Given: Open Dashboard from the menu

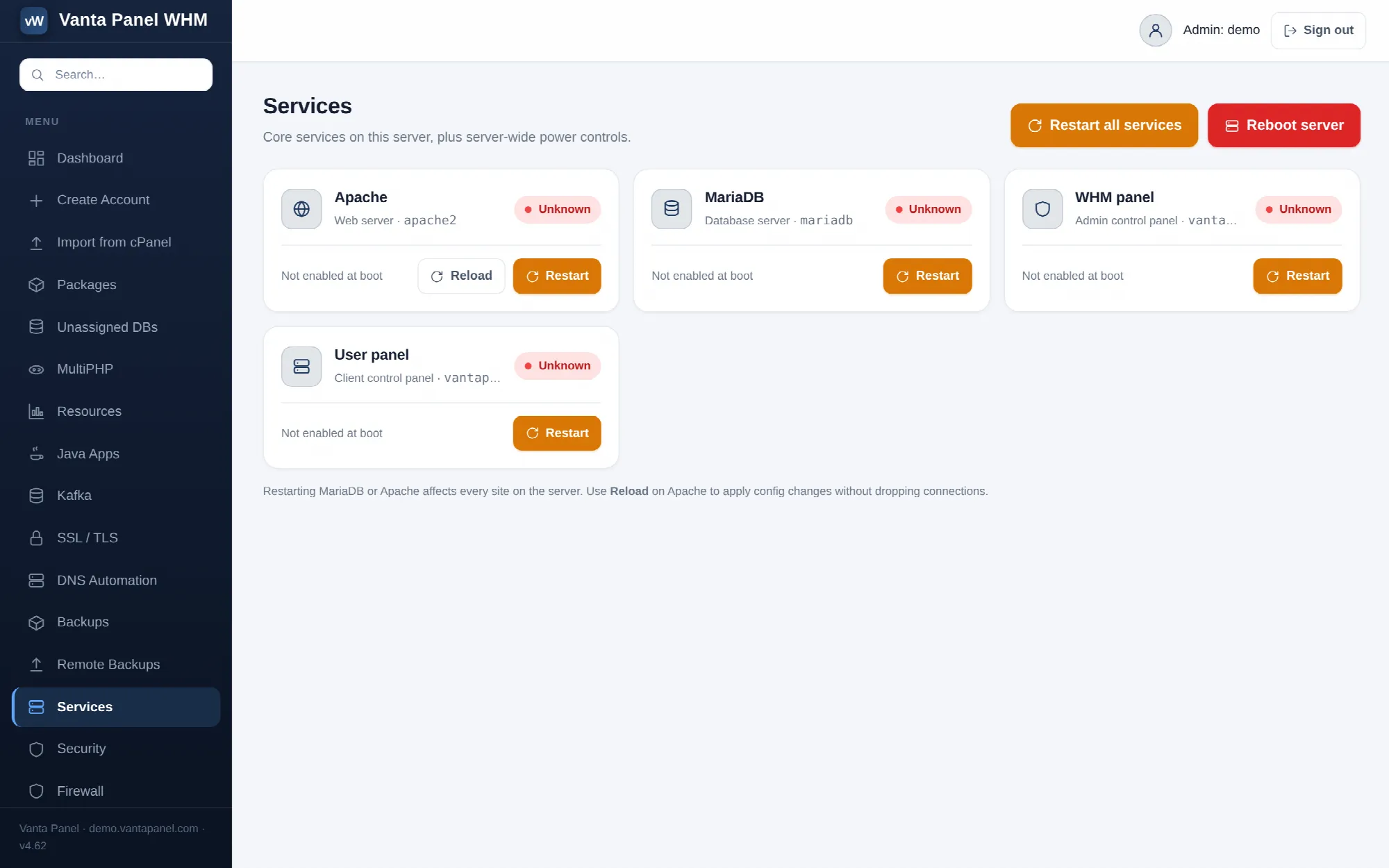Looking at the screenshot, I should tap(116, 158).
